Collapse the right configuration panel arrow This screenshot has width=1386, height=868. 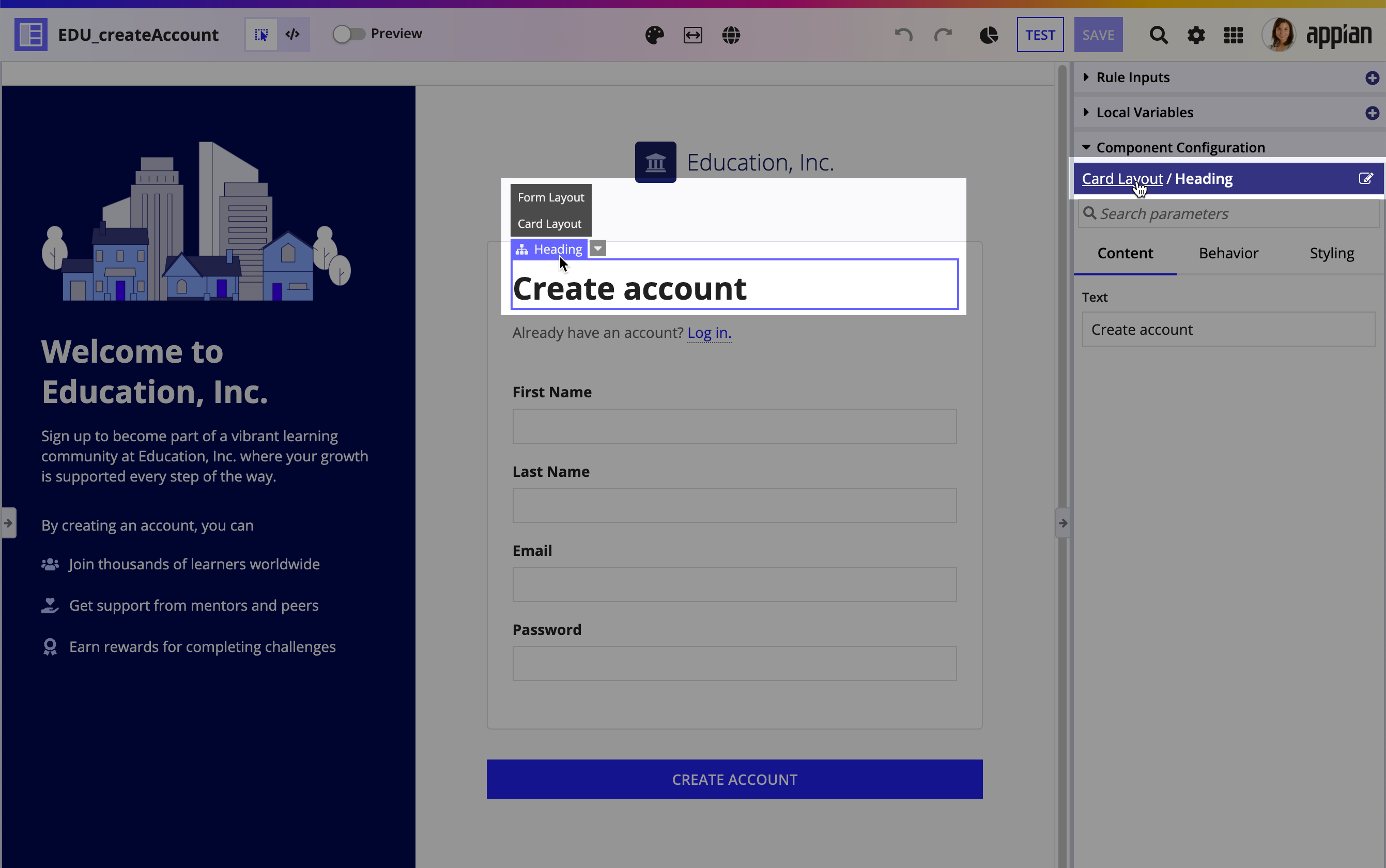click(1062, 523)
